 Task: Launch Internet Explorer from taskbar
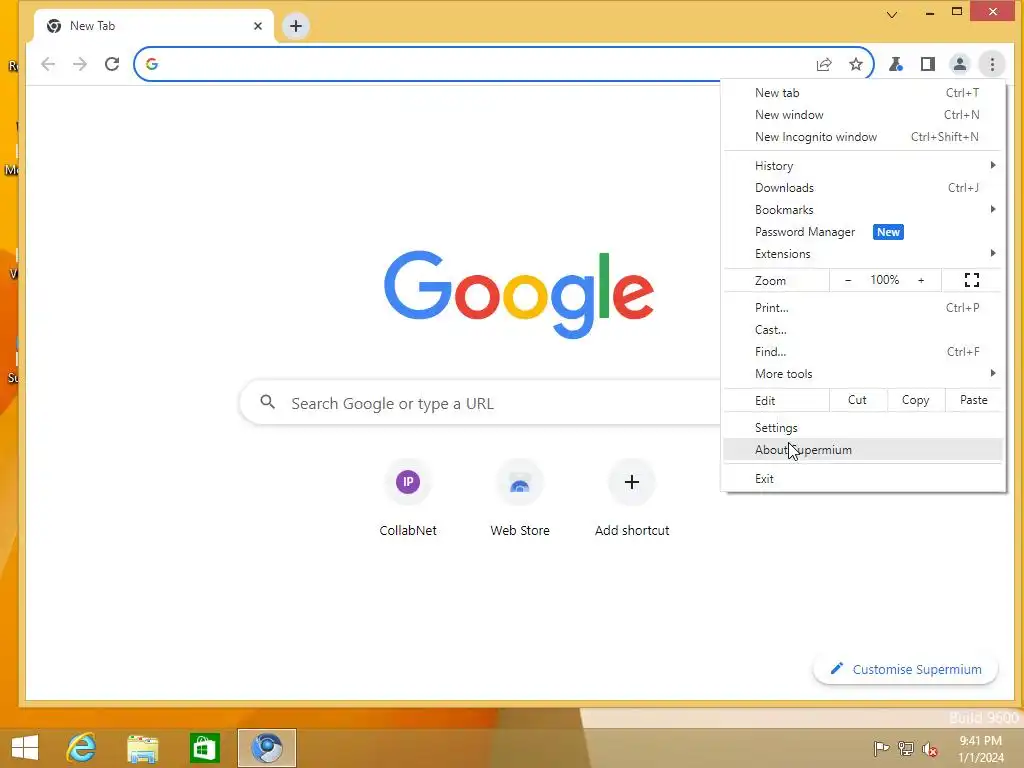82,748
